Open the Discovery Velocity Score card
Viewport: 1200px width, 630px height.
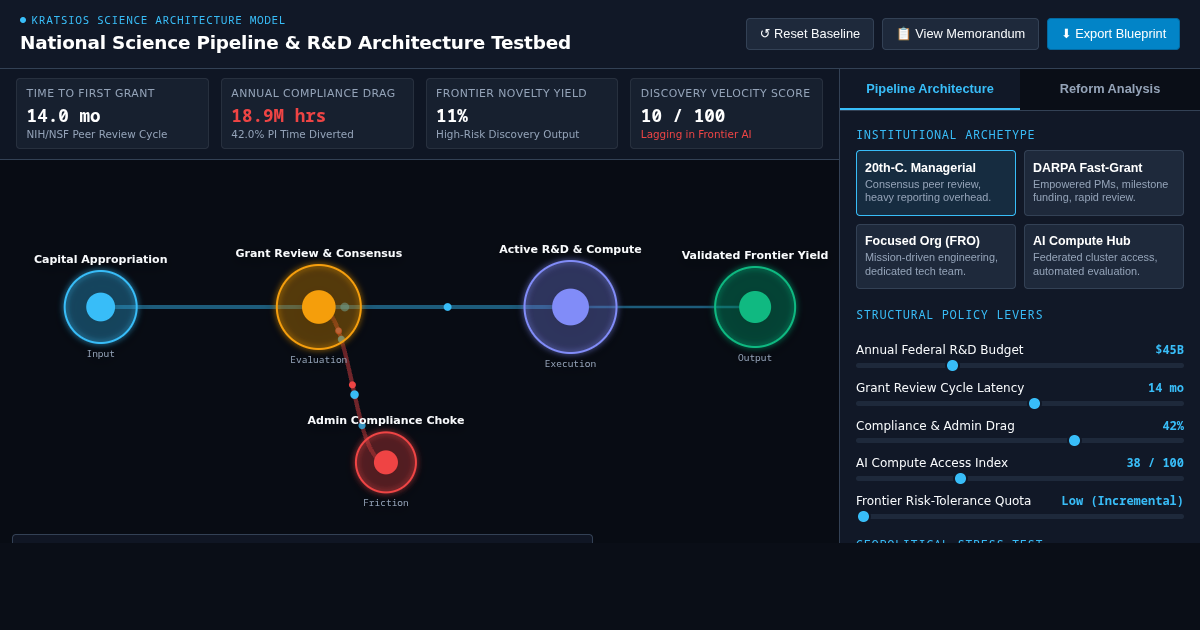coord(727,114)
